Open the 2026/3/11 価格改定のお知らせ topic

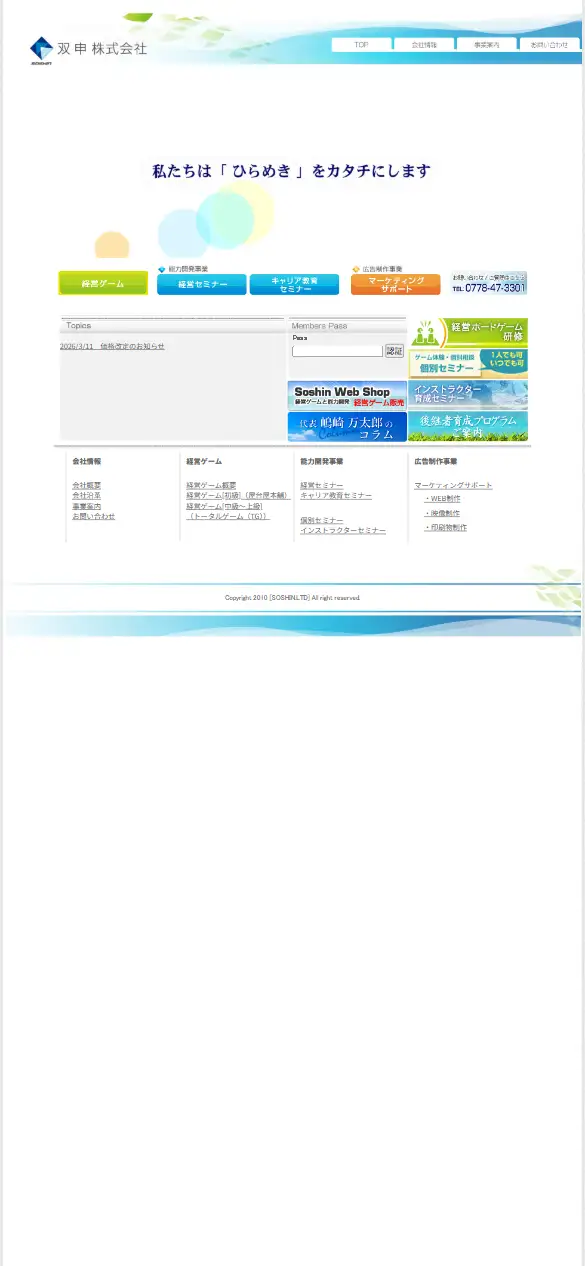click(x=112, y=346)
